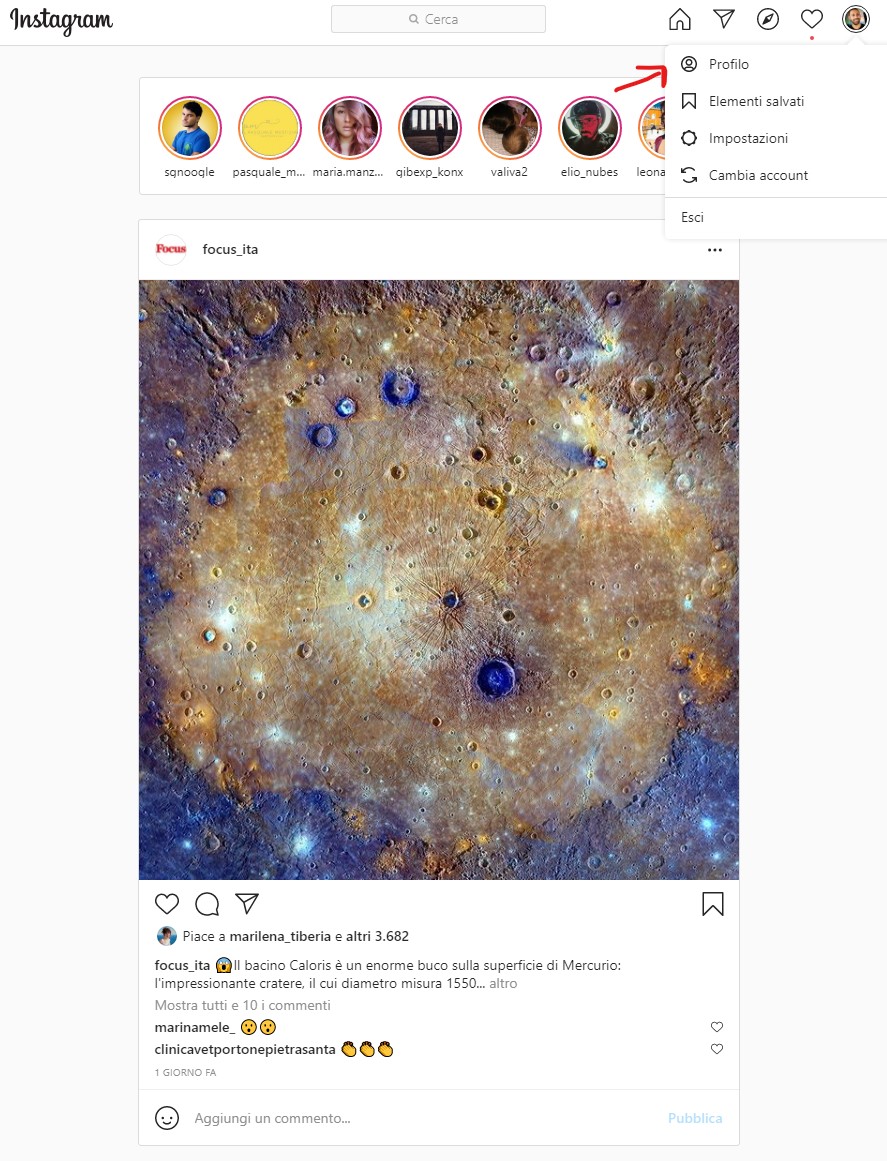Screen dimensions: 887x1161
Task: Like marinamele_ comment with small heart
Action: (717, 1027)
